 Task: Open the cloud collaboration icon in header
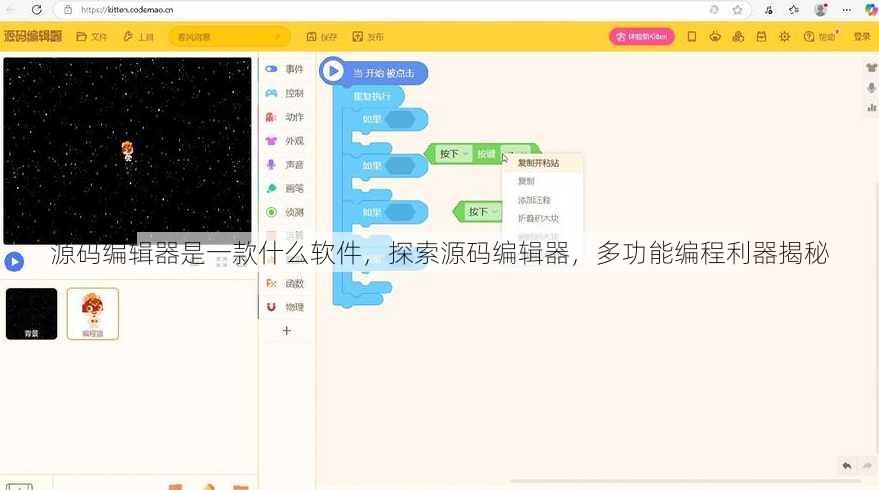(x=738, y=36)
